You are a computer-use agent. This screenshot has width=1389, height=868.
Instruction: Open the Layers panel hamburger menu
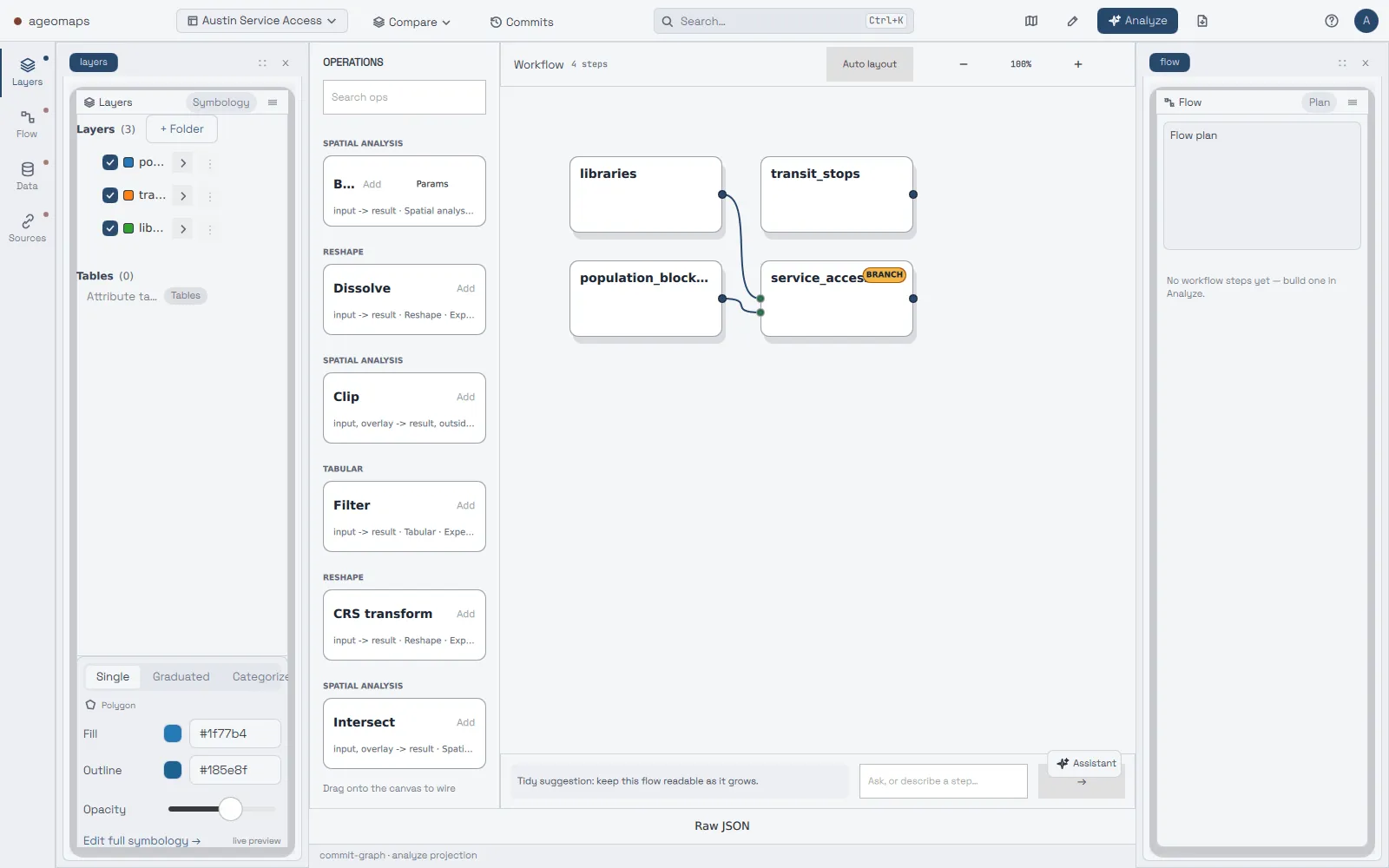coord(273,102)
